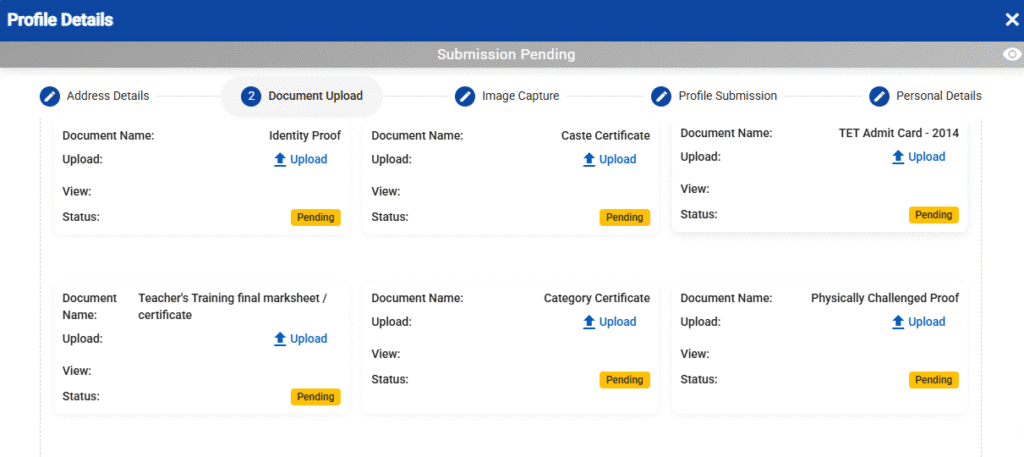Viewport: 1024px width, 457px height.
Task: Go to the Image Capture step
Action: [x=520, y=96]
